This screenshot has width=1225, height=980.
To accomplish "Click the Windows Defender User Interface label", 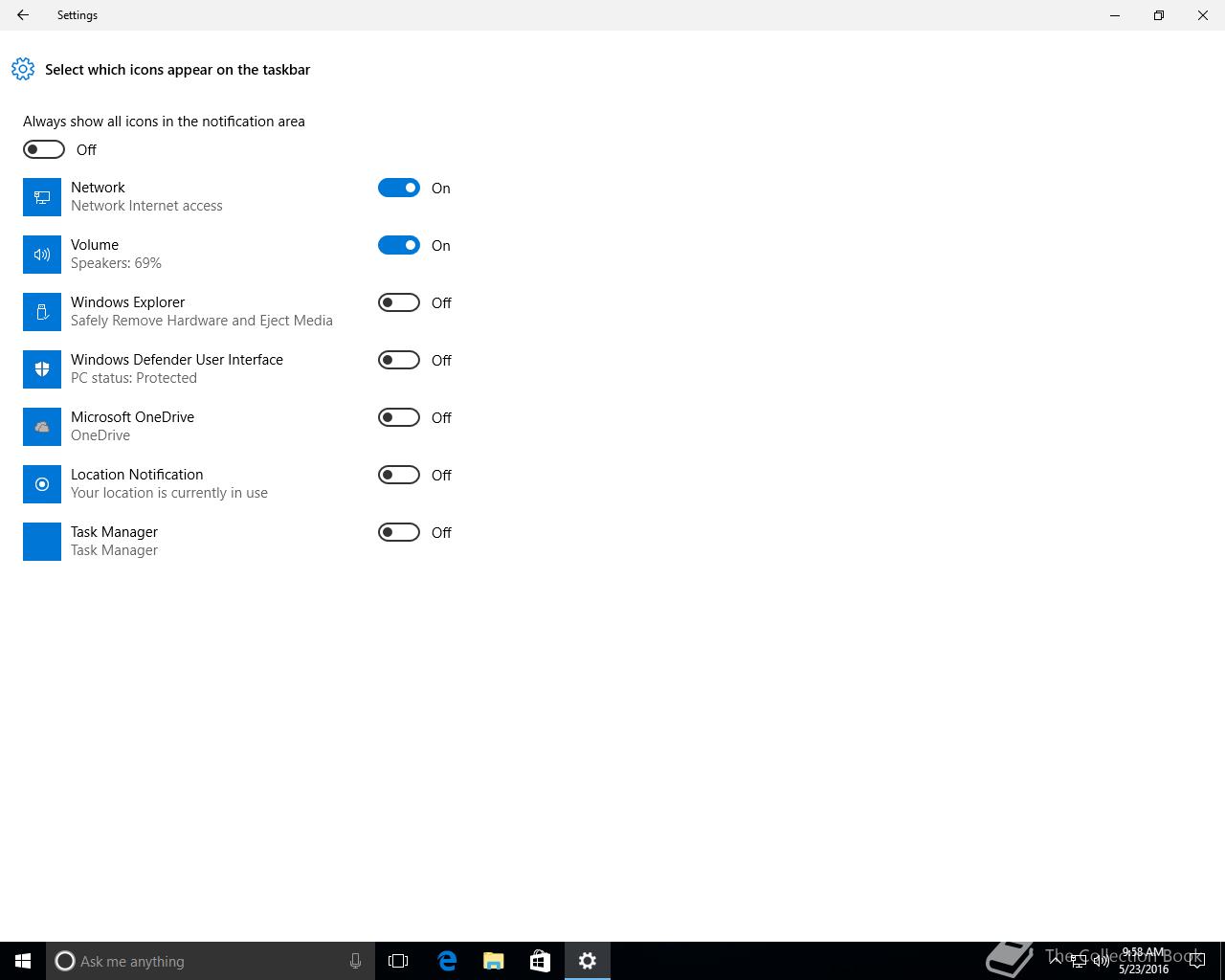I will pos(177,360).
